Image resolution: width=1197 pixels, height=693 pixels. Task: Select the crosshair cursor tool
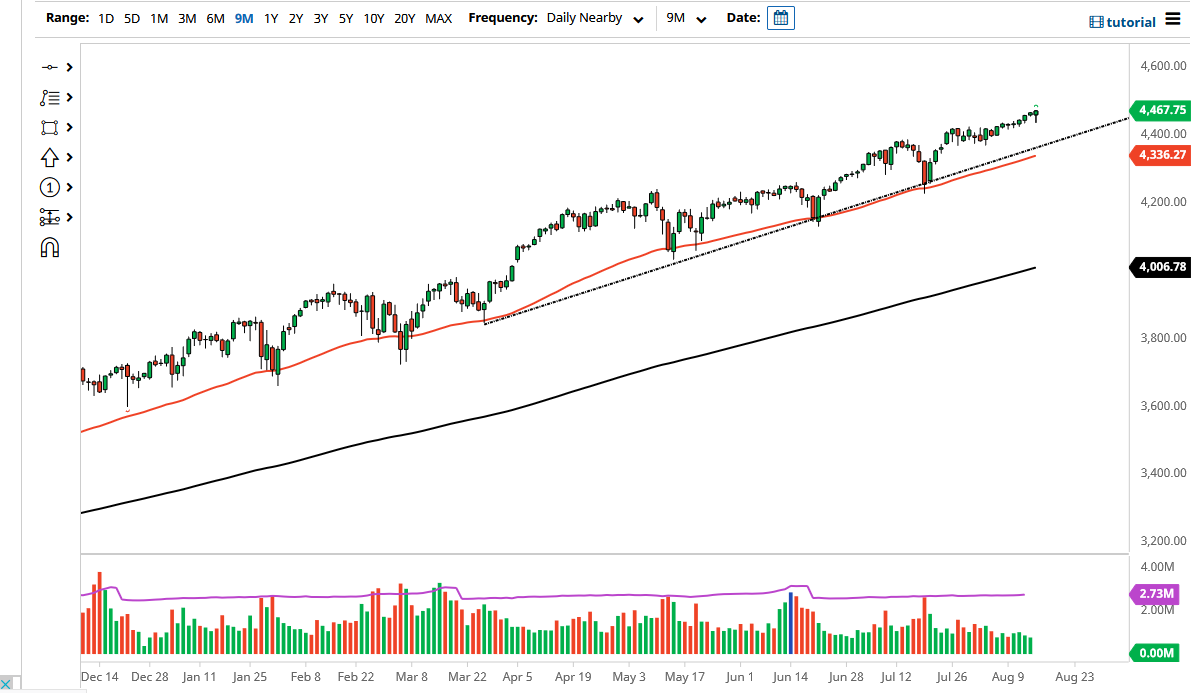point(49,67)
